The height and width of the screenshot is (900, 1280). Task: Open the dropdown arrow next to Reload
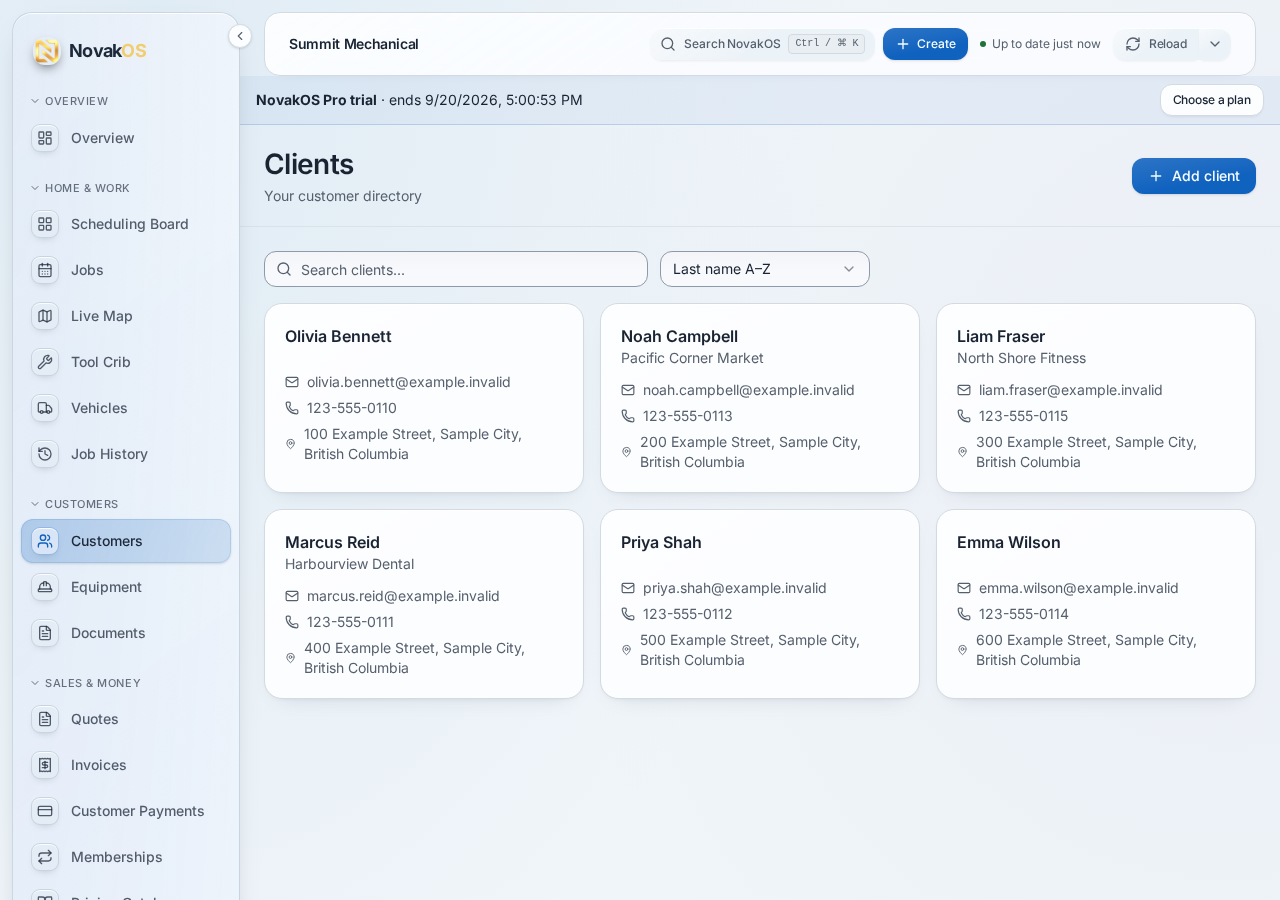(x=1215, y=44)
